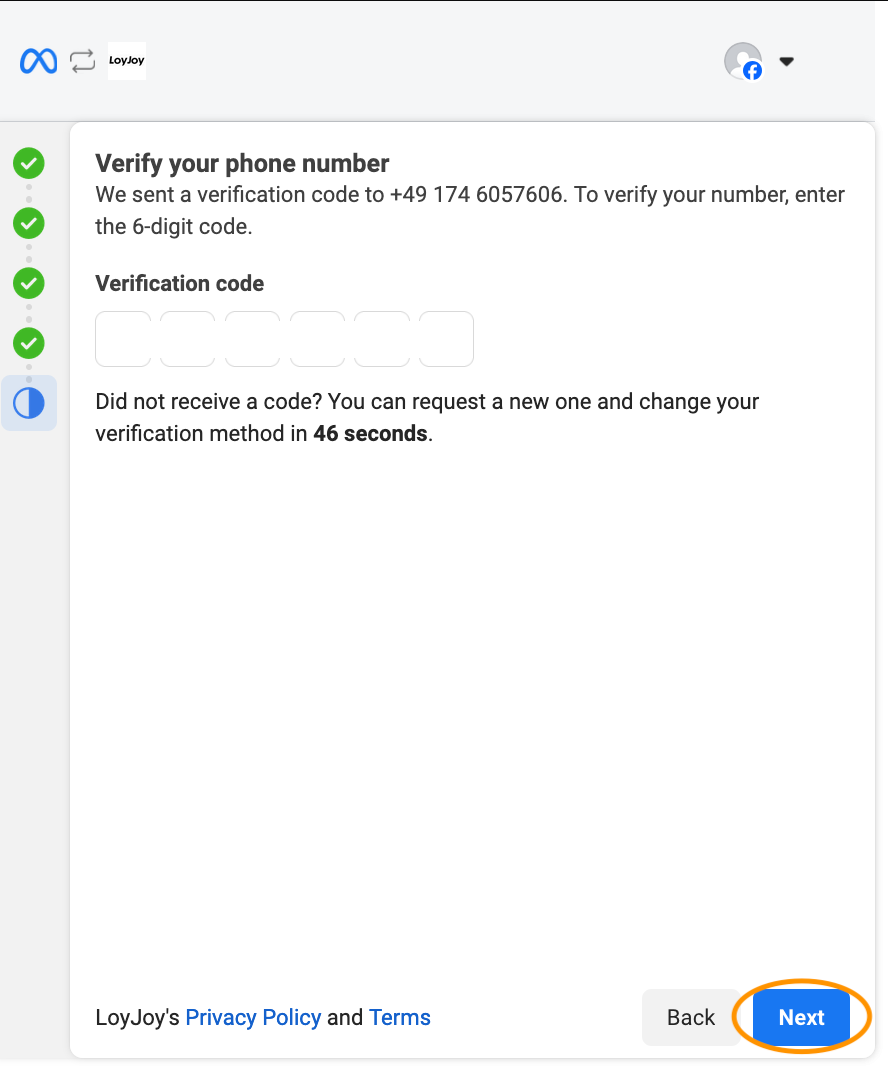Click the Verify your phone number title

coord(242,163)
